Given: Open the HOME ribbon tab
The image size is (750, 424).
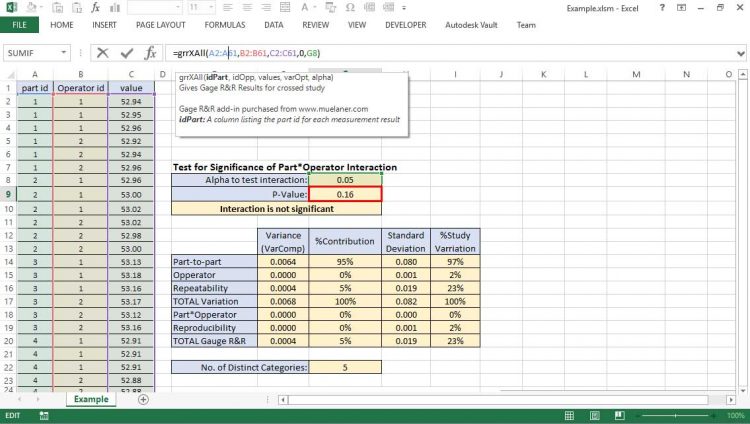Looking at the screenshot, I should tap(62, 25).
